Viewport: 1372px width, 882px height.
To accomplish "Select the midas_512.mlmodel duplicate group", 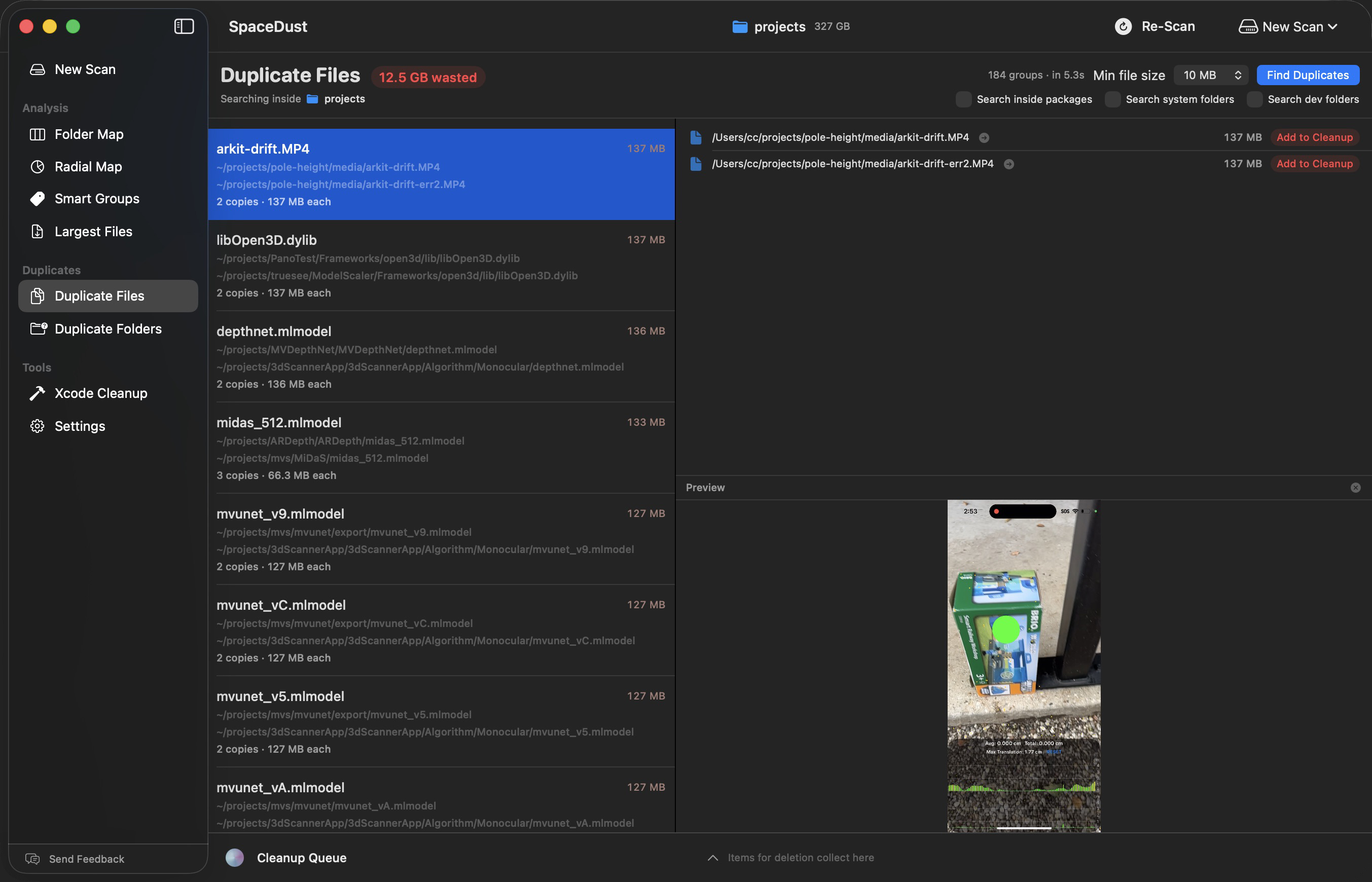I will coord(441,448).
